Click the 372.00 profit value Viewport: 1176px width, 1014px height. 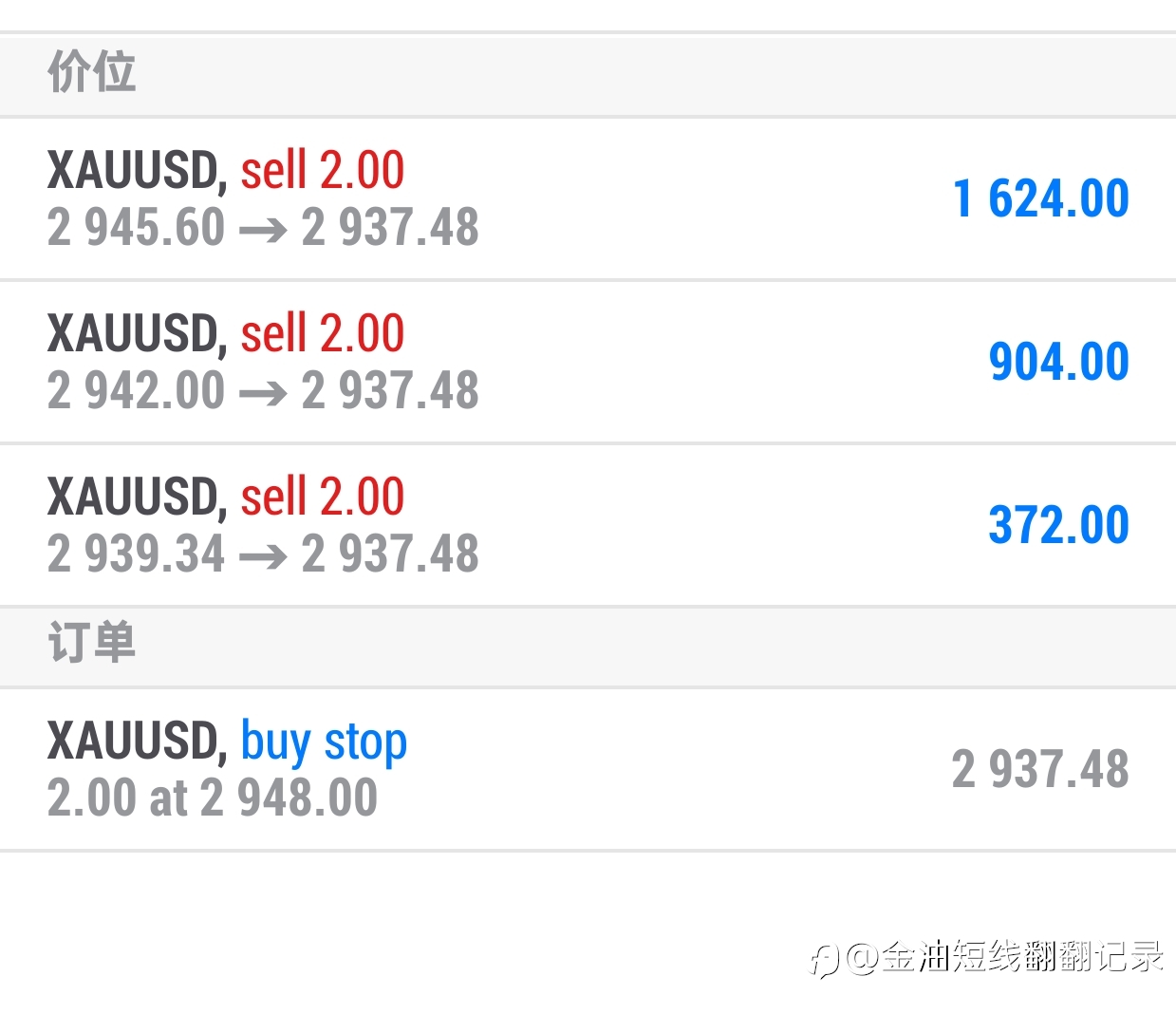pyautogui.click(x=1059, y=526)
